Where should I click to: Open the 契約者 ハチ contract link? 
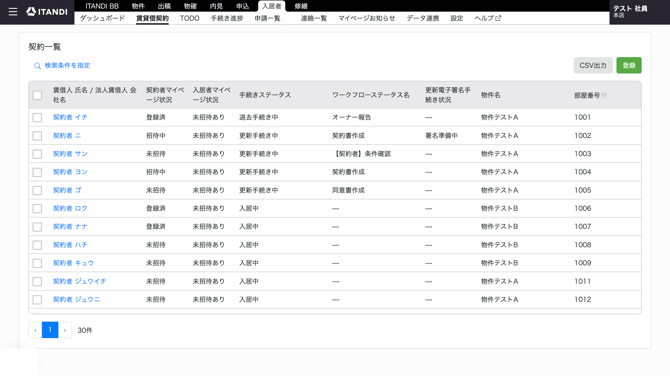point(70,245)
